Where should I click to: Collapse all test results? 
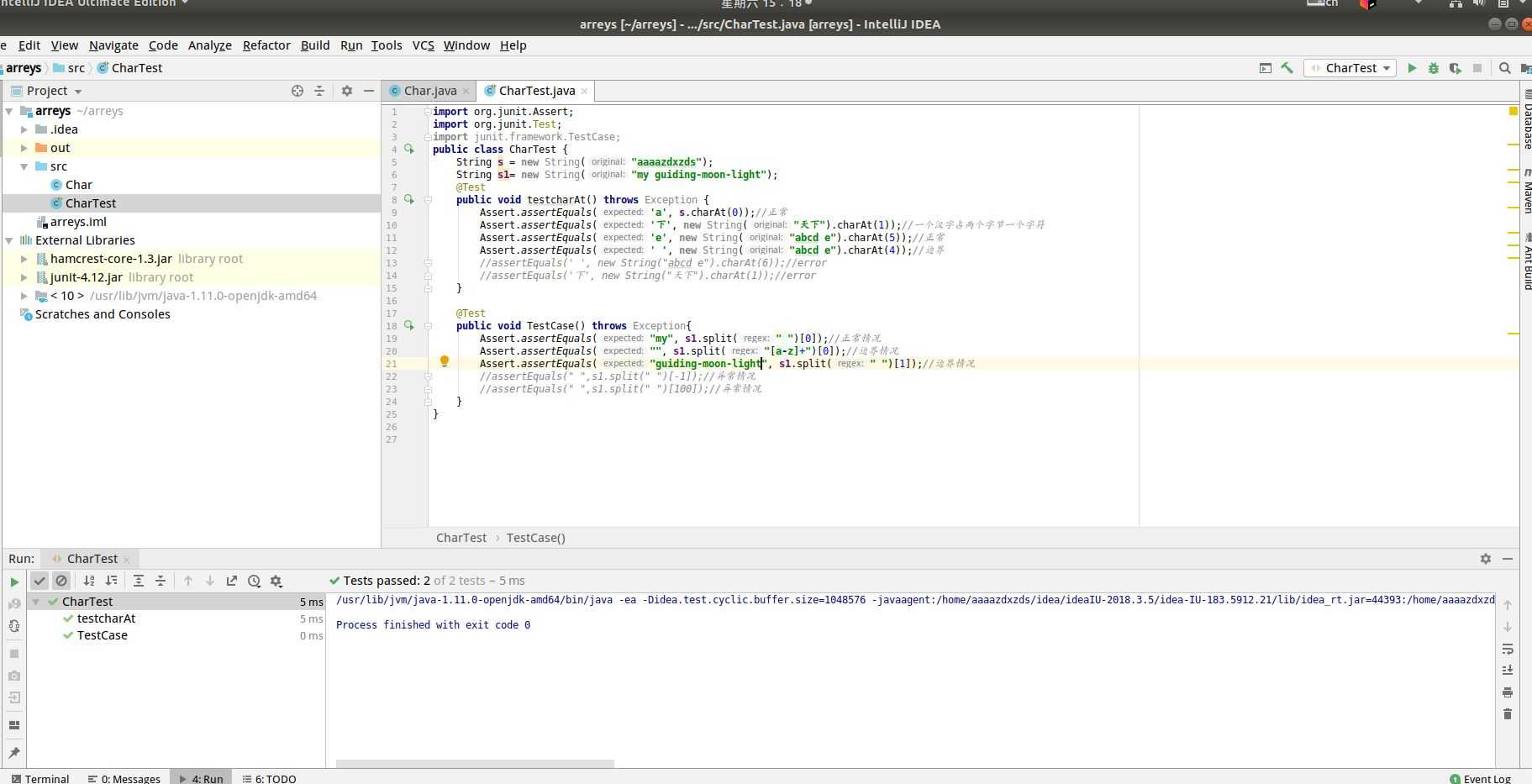pos(161,581)
